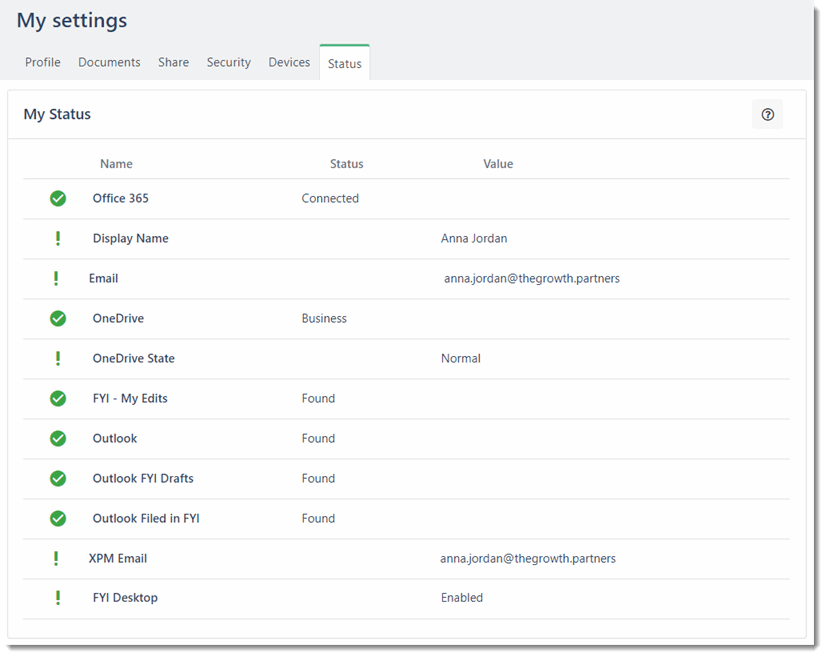
Task: Select the anna.jordan@thegrowth.partners email value
Action: (530, 278)
